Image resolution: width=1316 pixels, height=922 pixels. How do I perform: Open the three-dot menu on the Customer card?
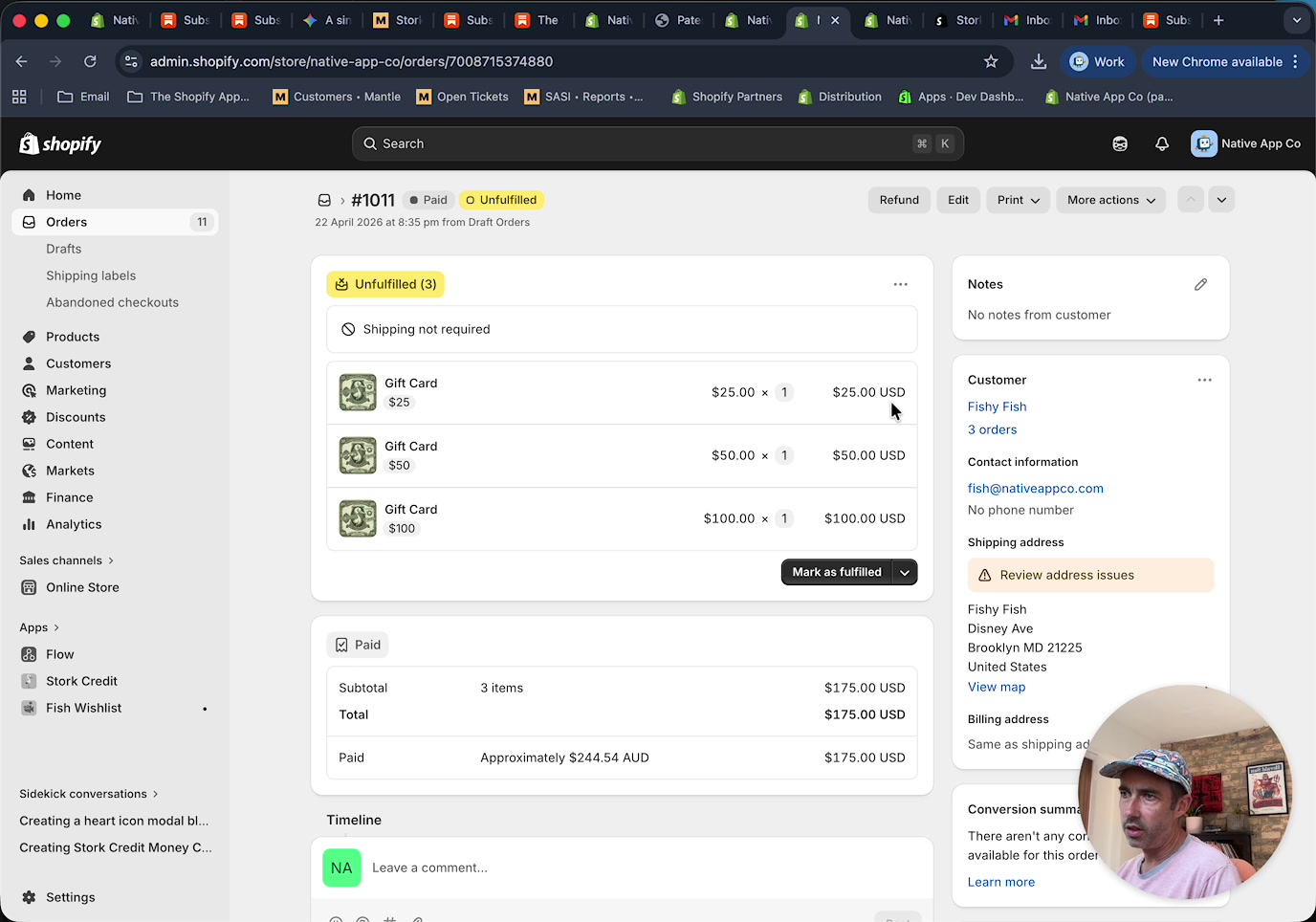click(1204, 380)
